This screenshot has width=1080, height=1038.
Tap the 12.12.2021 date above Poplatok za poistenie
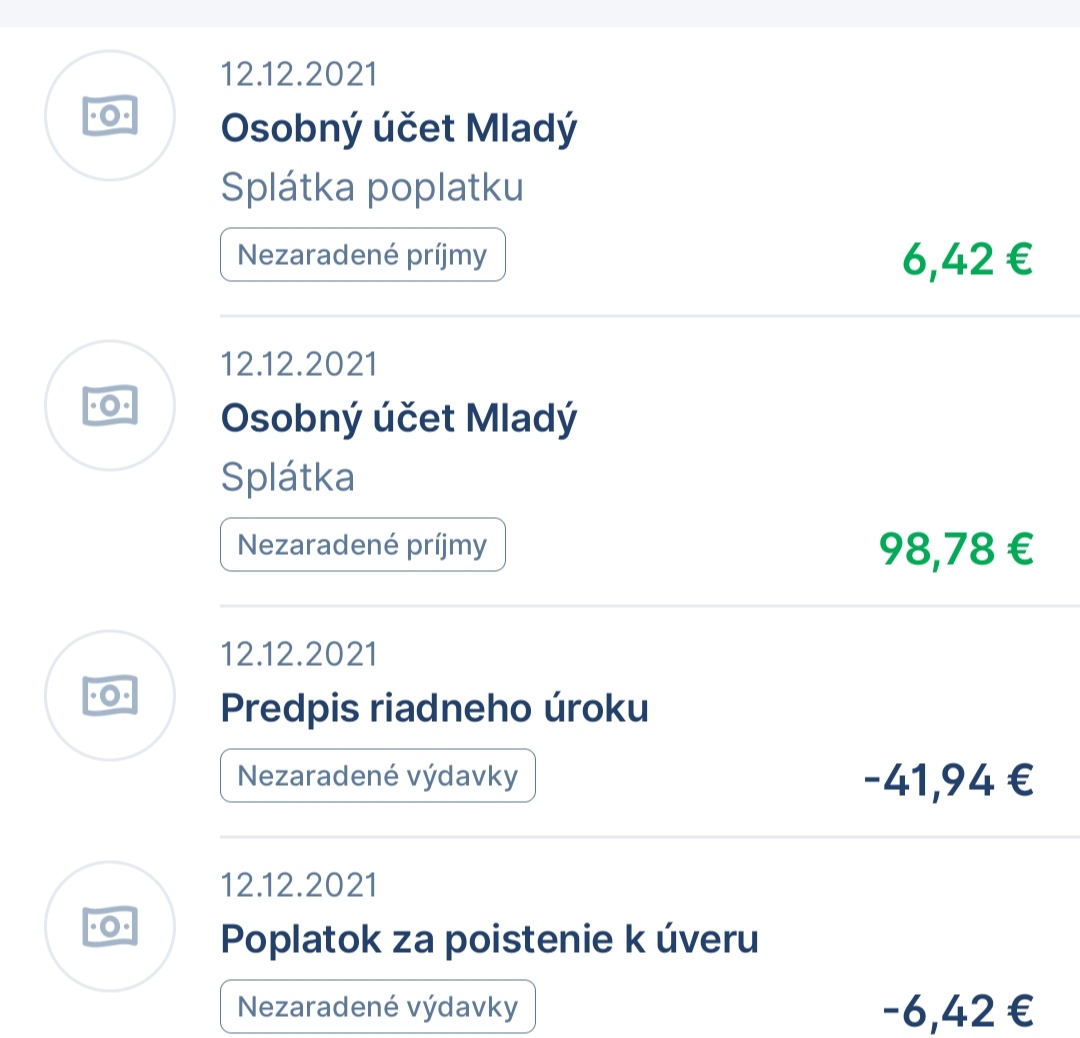299,885
